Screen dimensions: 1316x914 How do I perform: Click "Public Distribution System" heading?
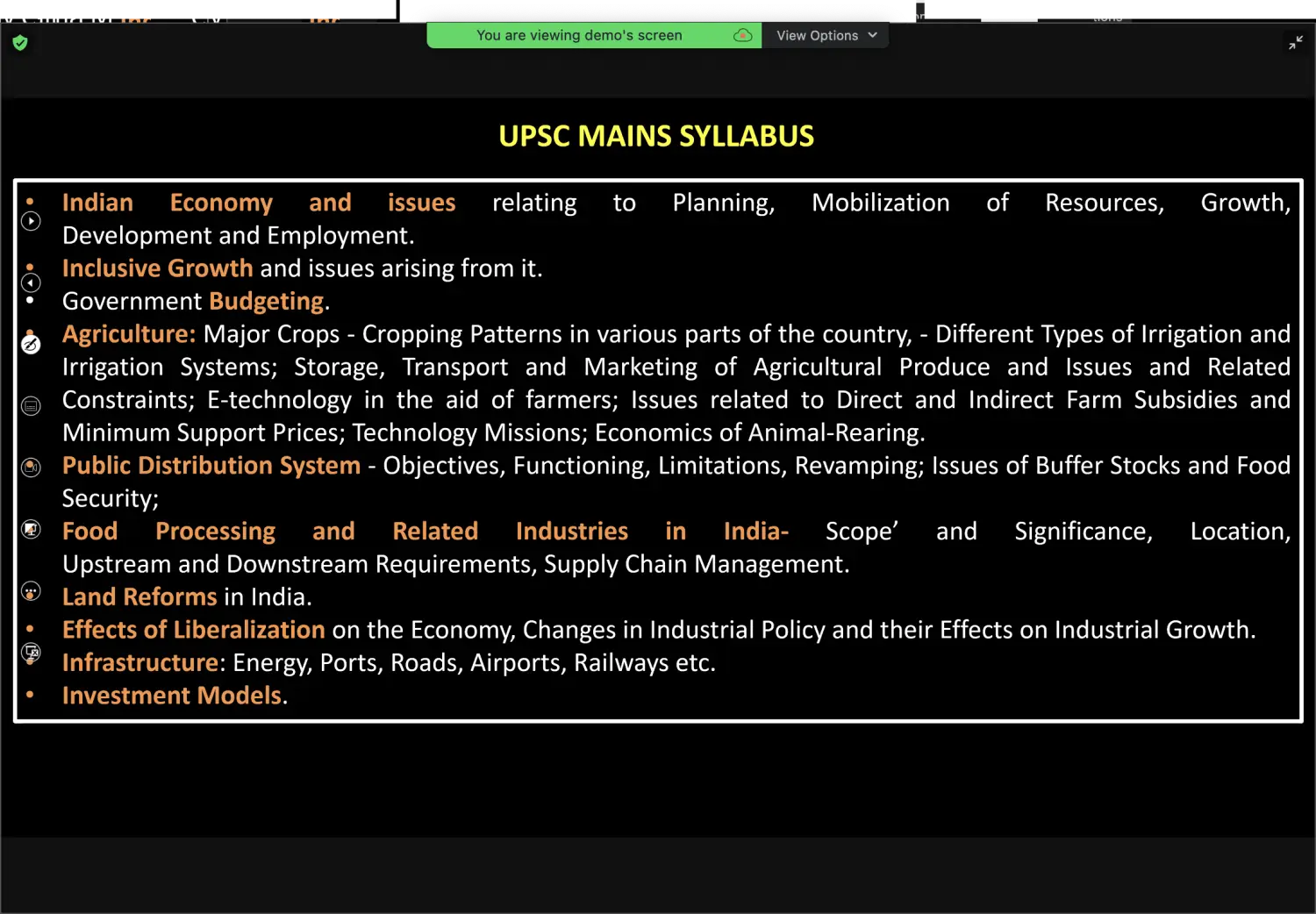(x=211, y=466)
